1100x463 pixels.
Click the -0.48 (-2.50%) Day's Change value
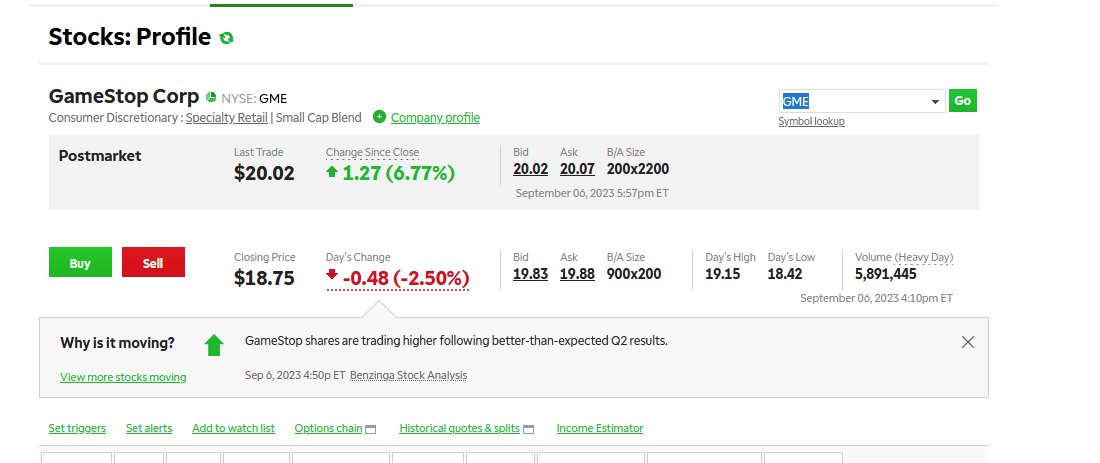click(406, 279)
